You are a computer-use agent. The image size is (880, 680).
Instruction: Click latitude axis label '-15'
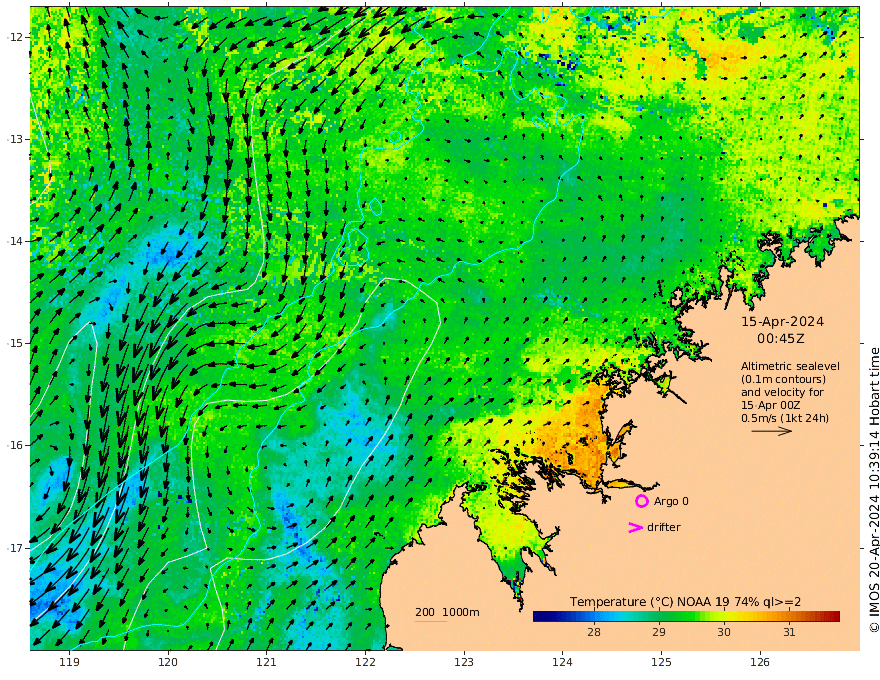tap(15, 343)
